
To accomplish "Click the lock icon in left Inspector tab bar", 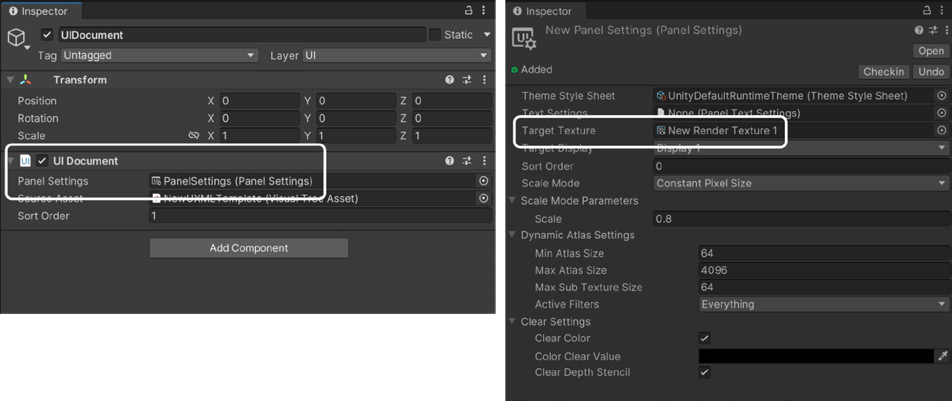I will pos(469,10).
